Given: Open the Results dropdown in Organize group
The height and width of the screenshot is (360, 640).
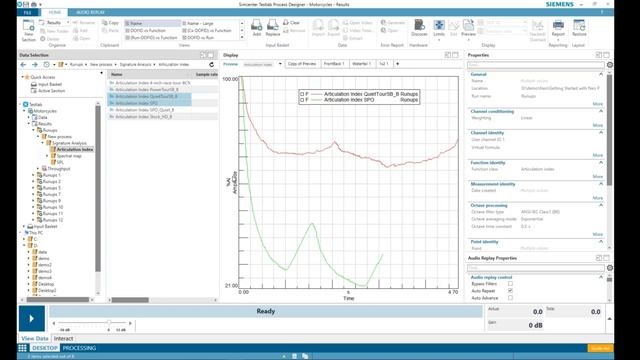Looking at the screenshot, I should pyautogui.click(x=68, y=22).
